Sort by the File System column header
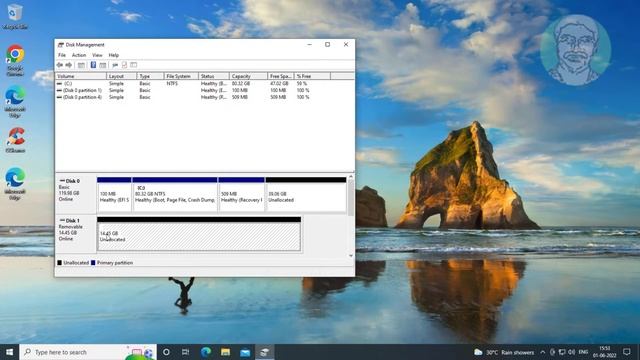This screenshot has width=640, height=360. click(x=181, y=76)
